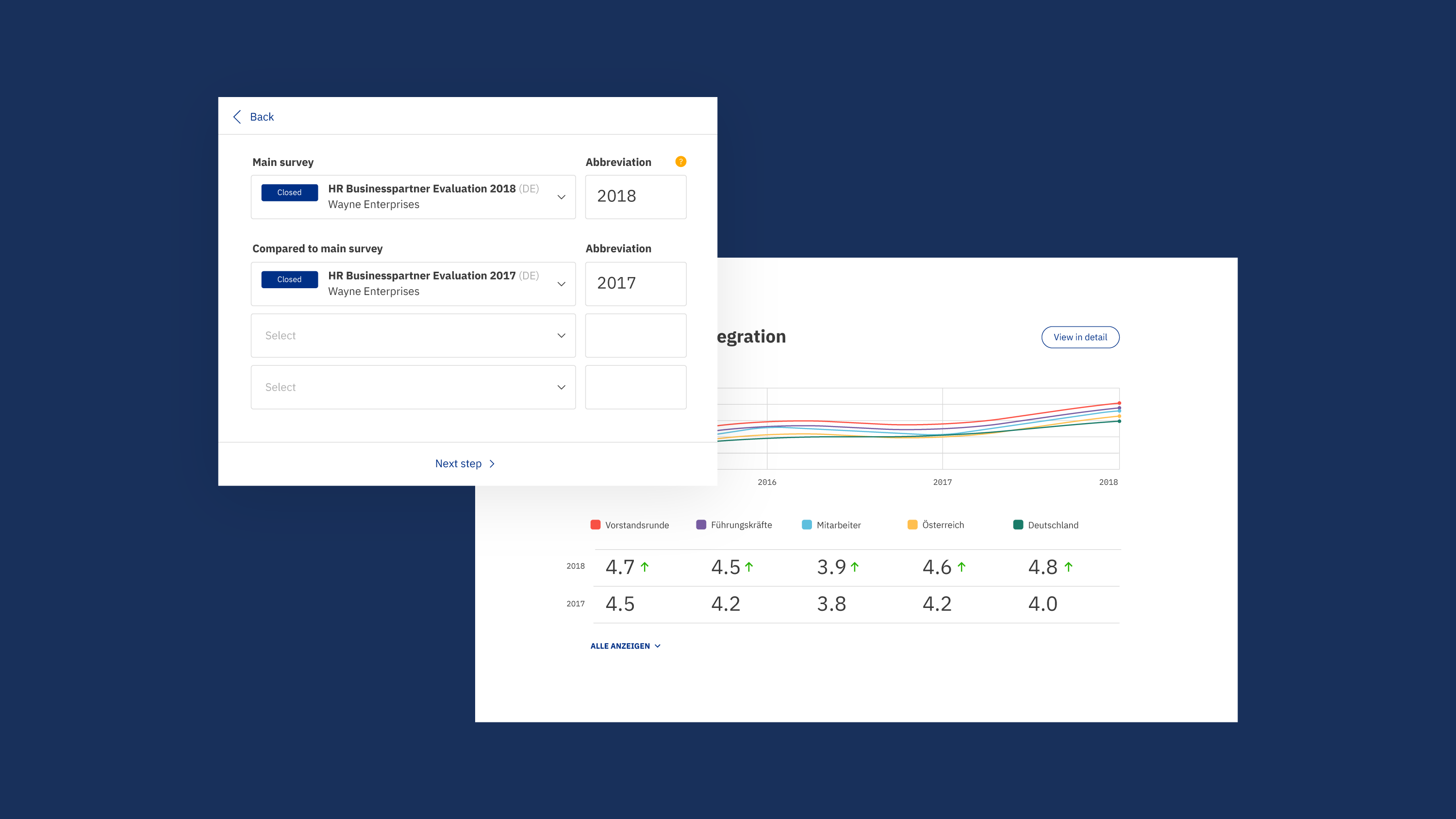Click the Next step chevron arrow

pyautogui.click(x=492, y=464)
